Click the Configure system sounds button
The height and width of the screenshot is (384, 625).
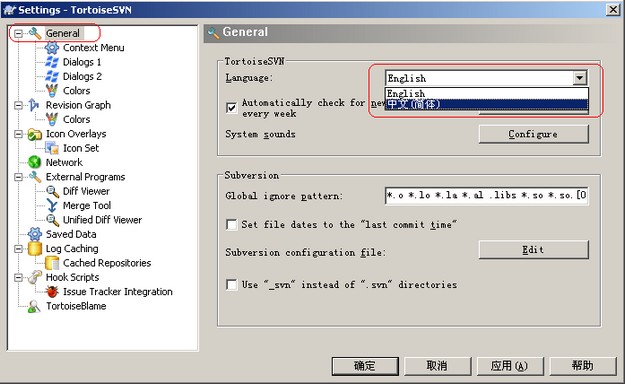point(533,134)
